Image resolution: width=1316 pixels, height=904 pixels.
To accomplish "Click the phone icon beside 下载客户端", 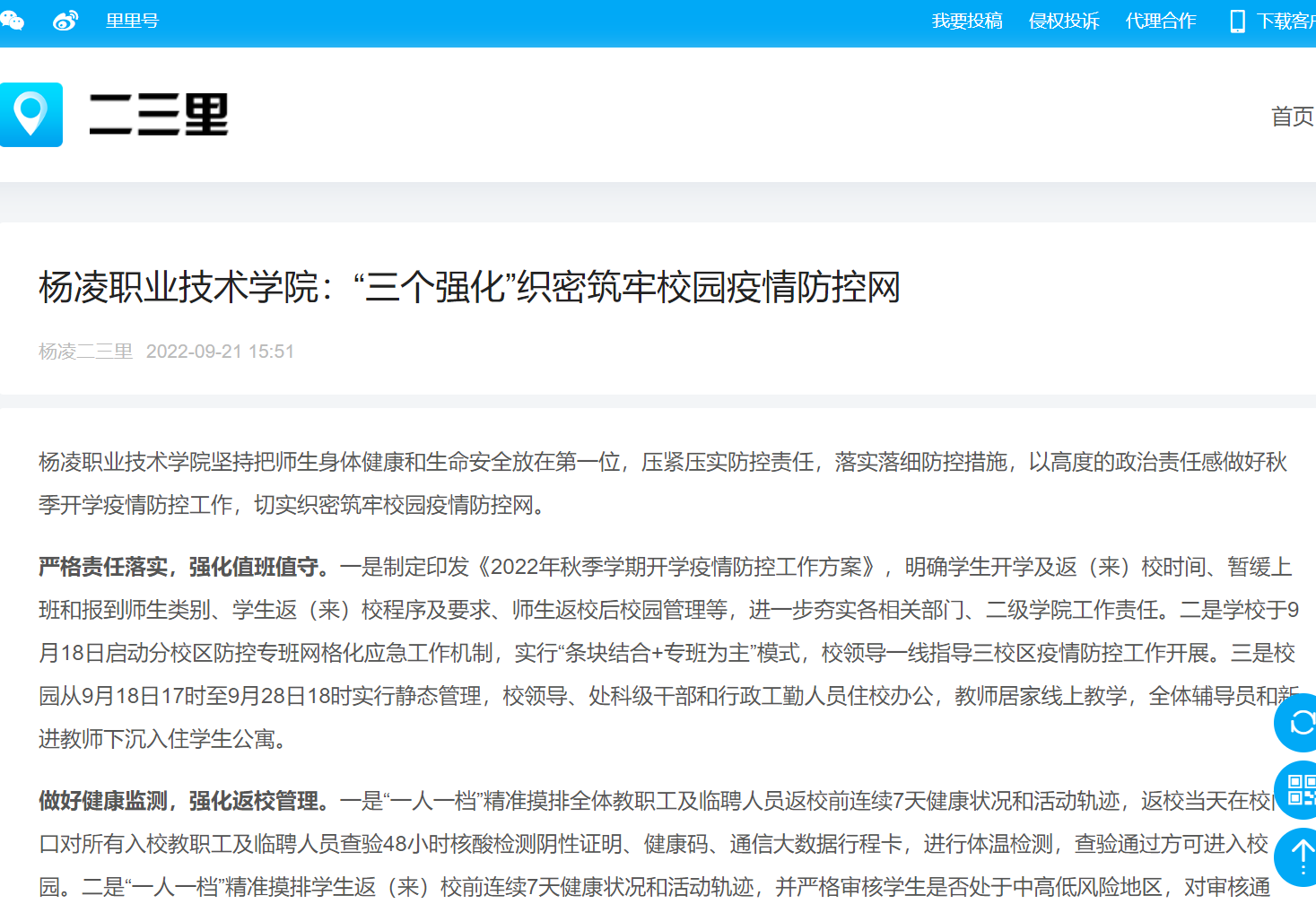I will click(1237, 22).
